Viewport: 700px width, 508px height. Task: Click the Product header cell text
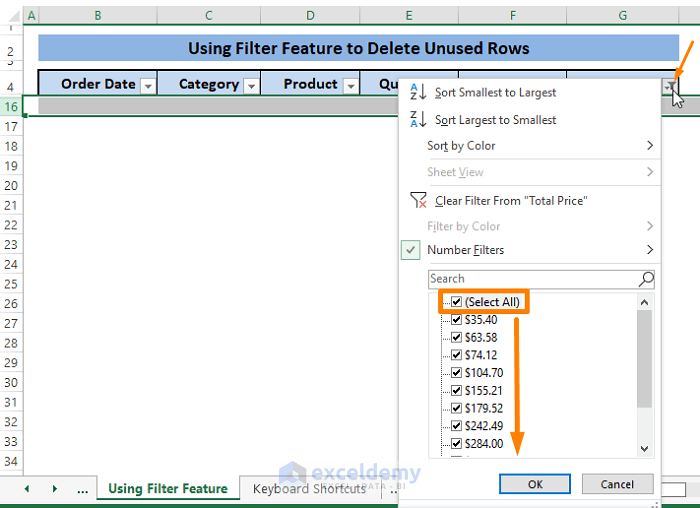pos(311,84)
